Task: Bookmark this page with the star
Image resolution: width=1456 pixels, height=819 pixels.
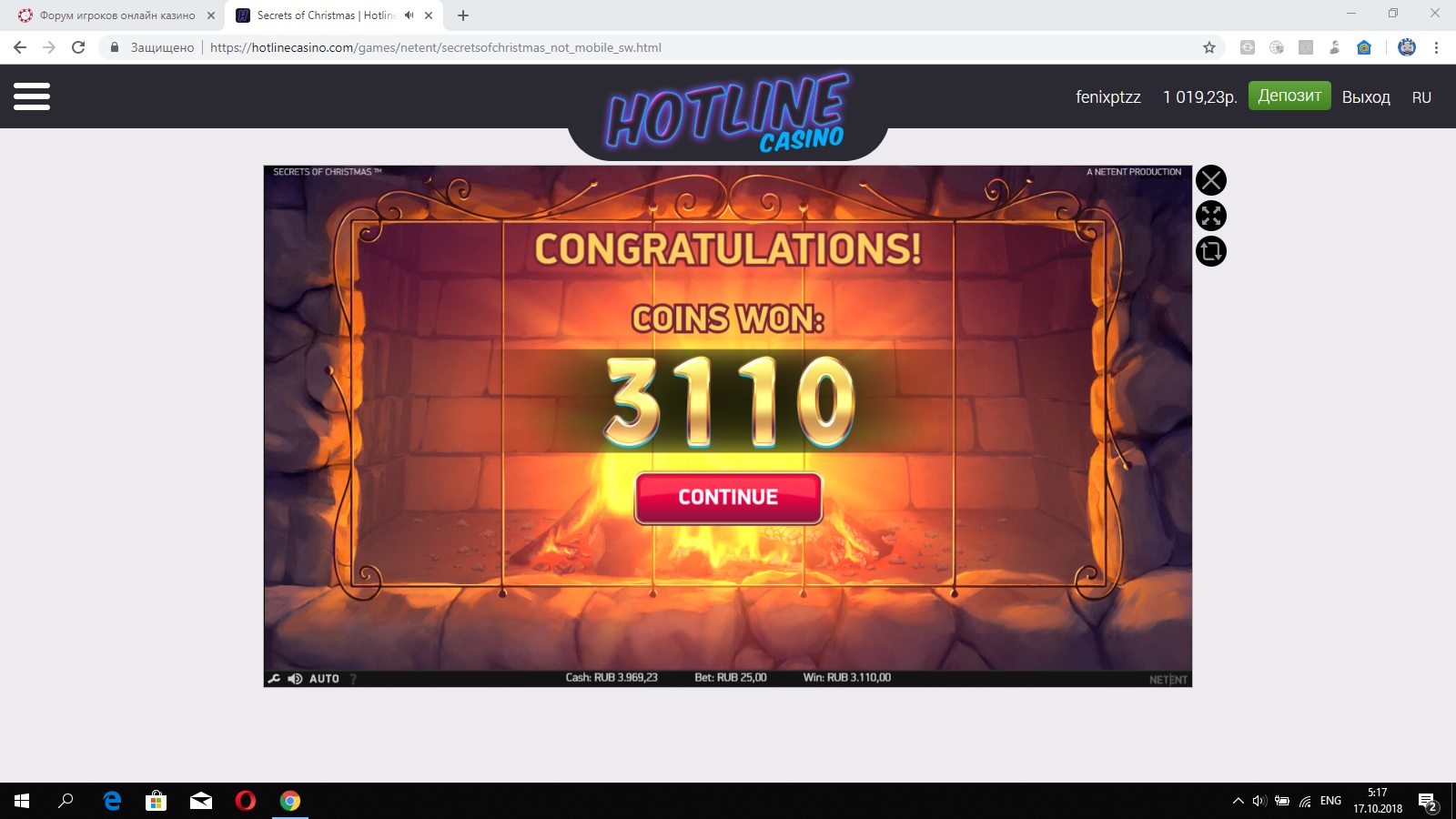Action: click(x=1209, y=47)
